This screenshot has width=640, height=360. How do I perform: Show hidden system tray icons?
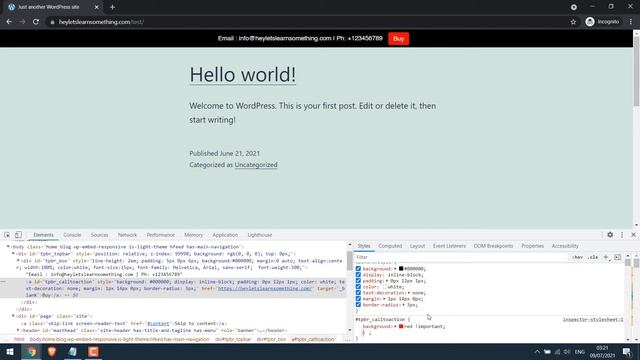tap(537, 352)
